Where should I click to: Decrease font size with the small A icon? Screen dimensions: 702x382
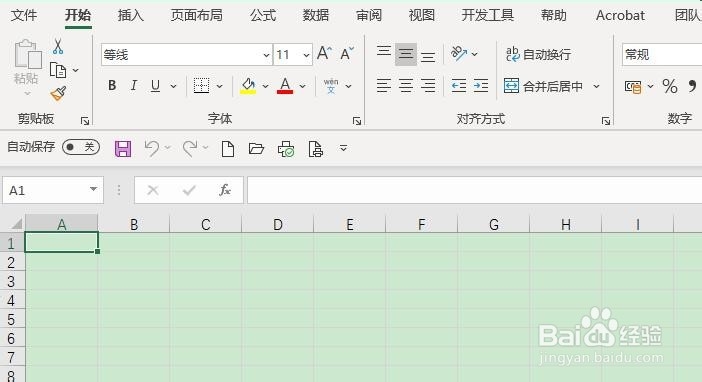coord(347,54)
